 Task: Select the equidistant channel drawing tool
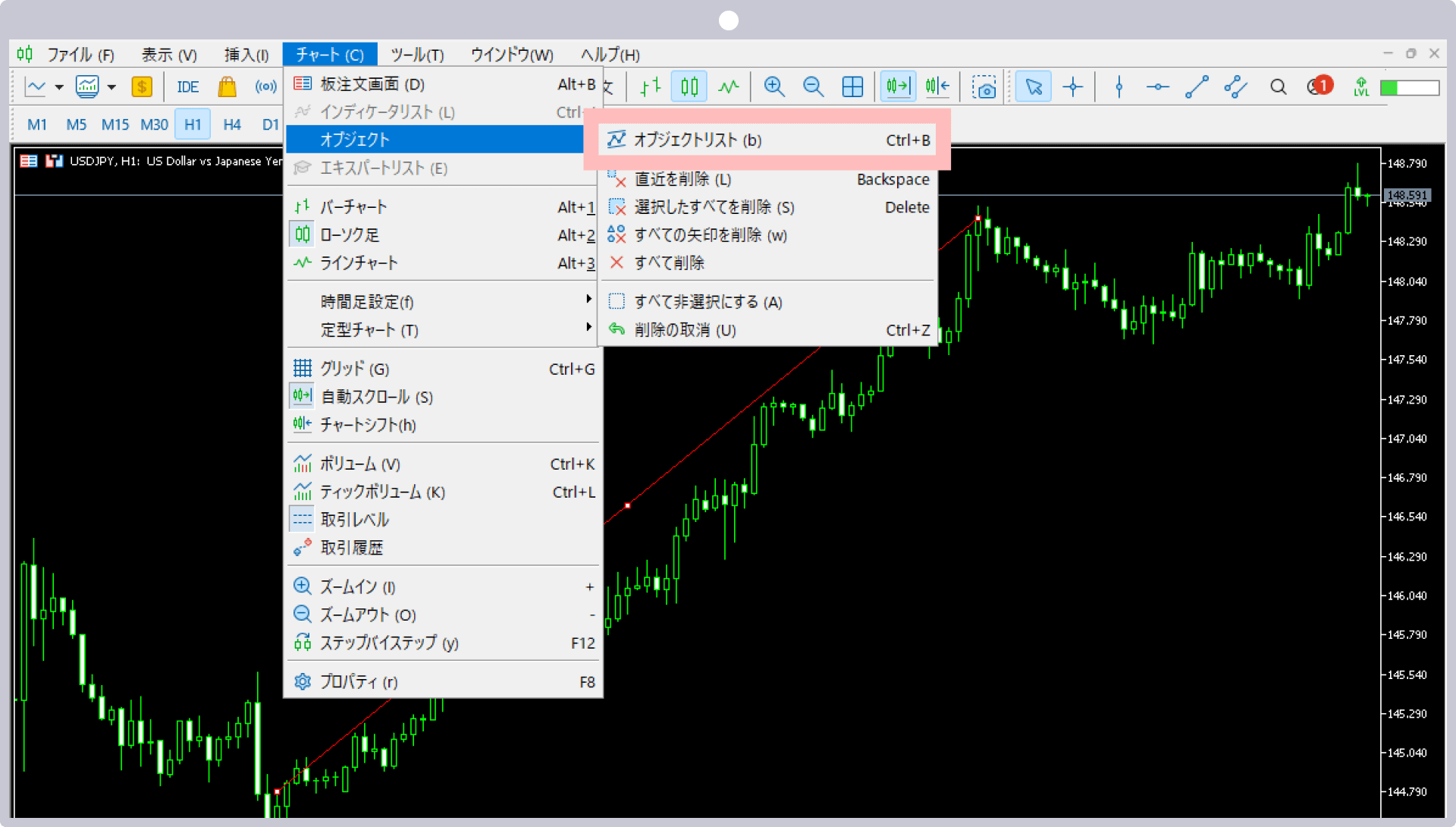pyautogui.click(x=1236, y=86)
